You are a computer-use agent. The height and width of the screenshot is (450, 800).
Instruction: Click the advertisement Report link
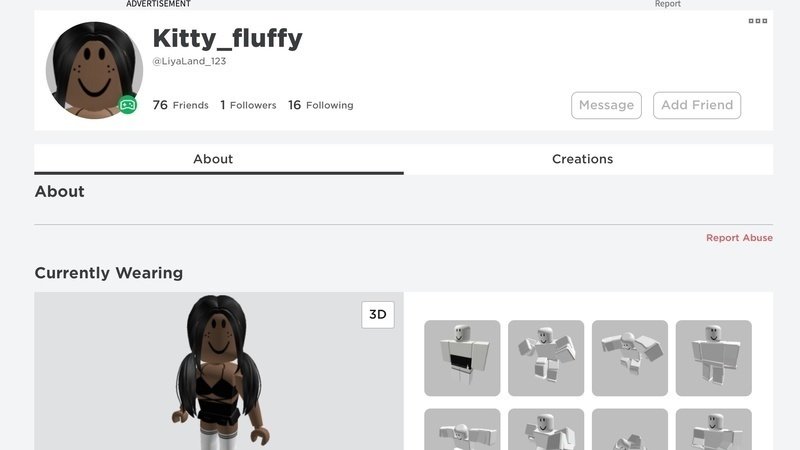tap(667, 4)
